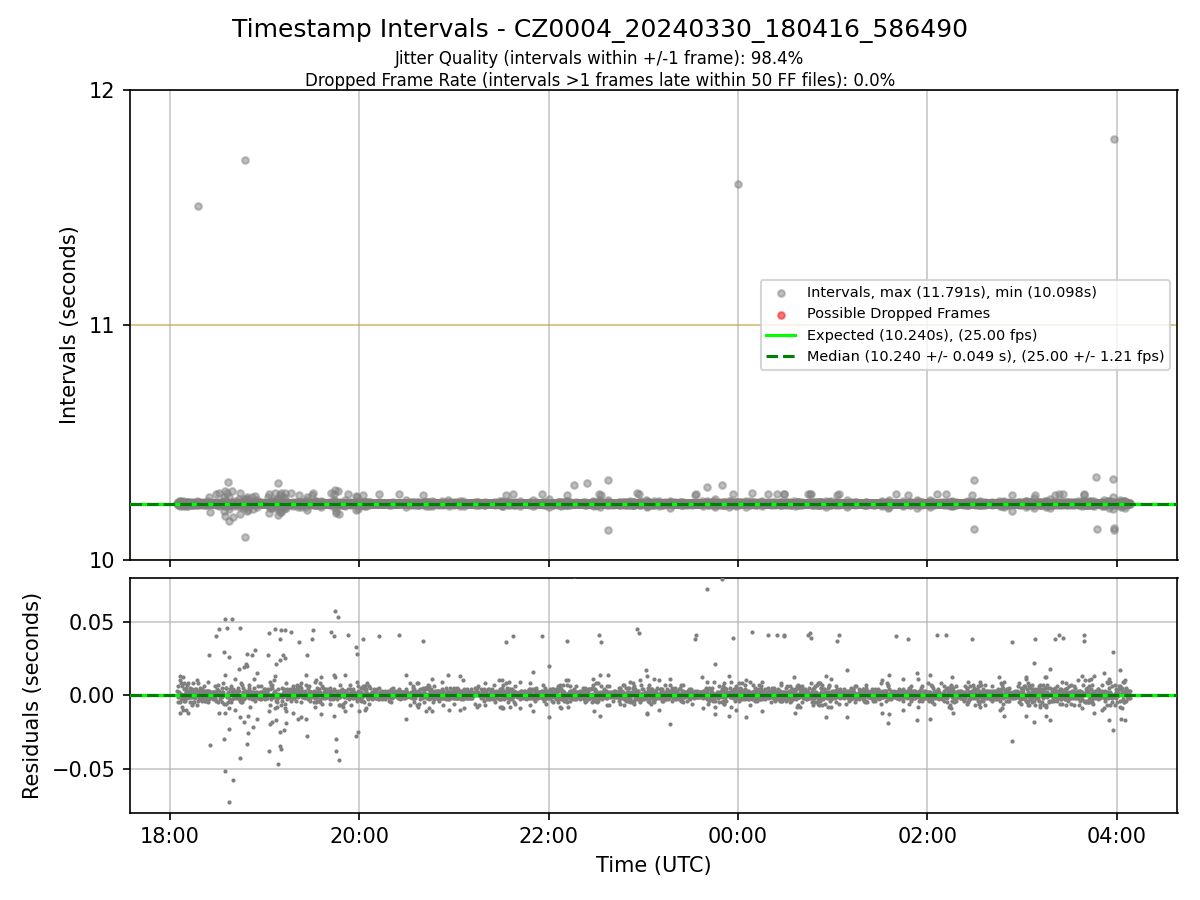Viewport: 1200px width, 900px height.
Task: Click the dashed green 'Median' legend line sample
Action: pos(782,356)
